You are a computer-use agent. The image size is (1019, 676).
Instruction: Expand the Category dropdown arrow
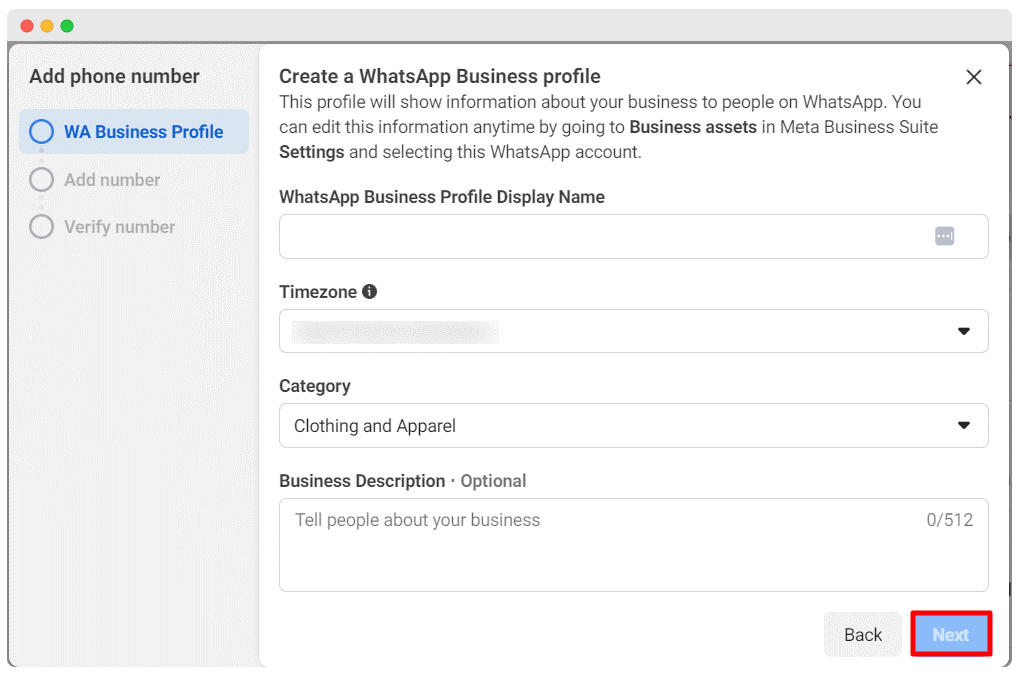pos(963,425)
